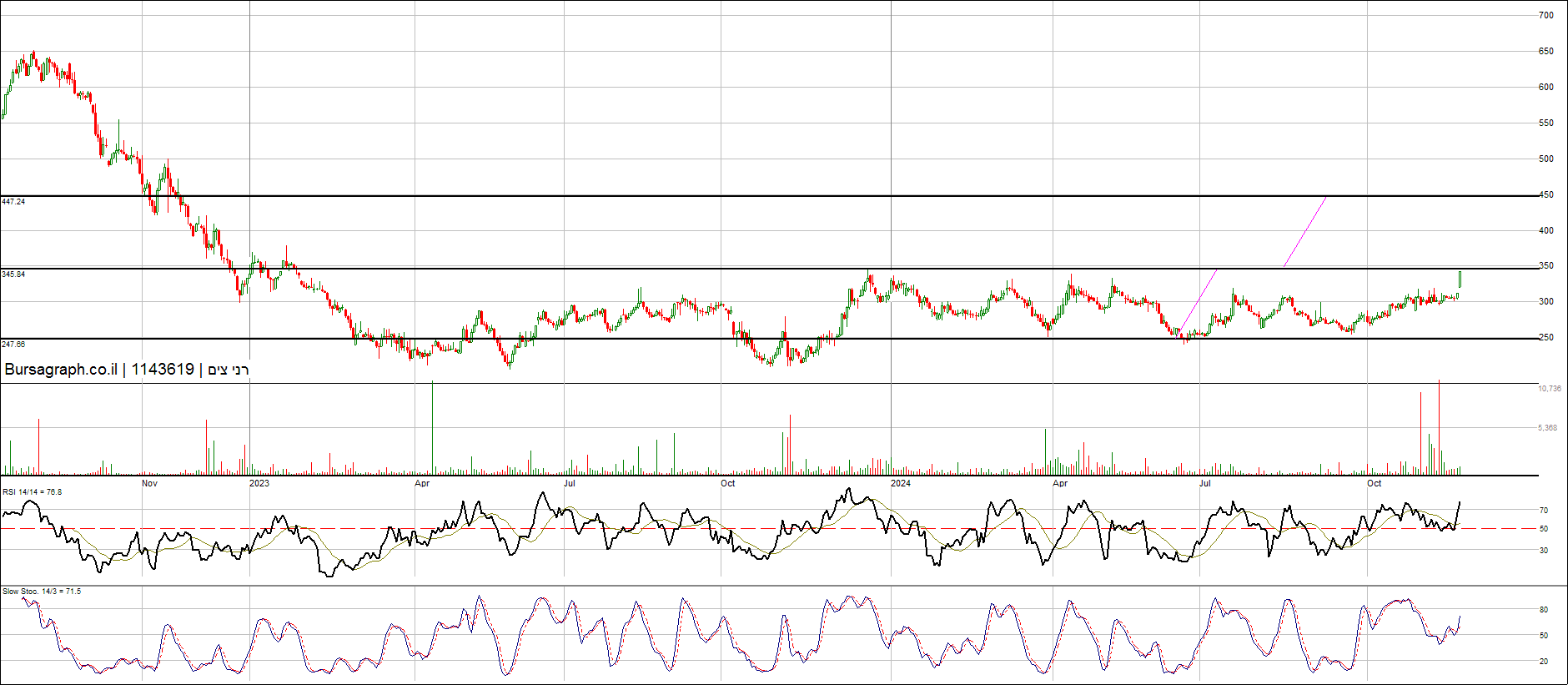Select the 10,736 volume axis label
The width and height of the screenshot is (1568, 685).
coord(1549,389)
